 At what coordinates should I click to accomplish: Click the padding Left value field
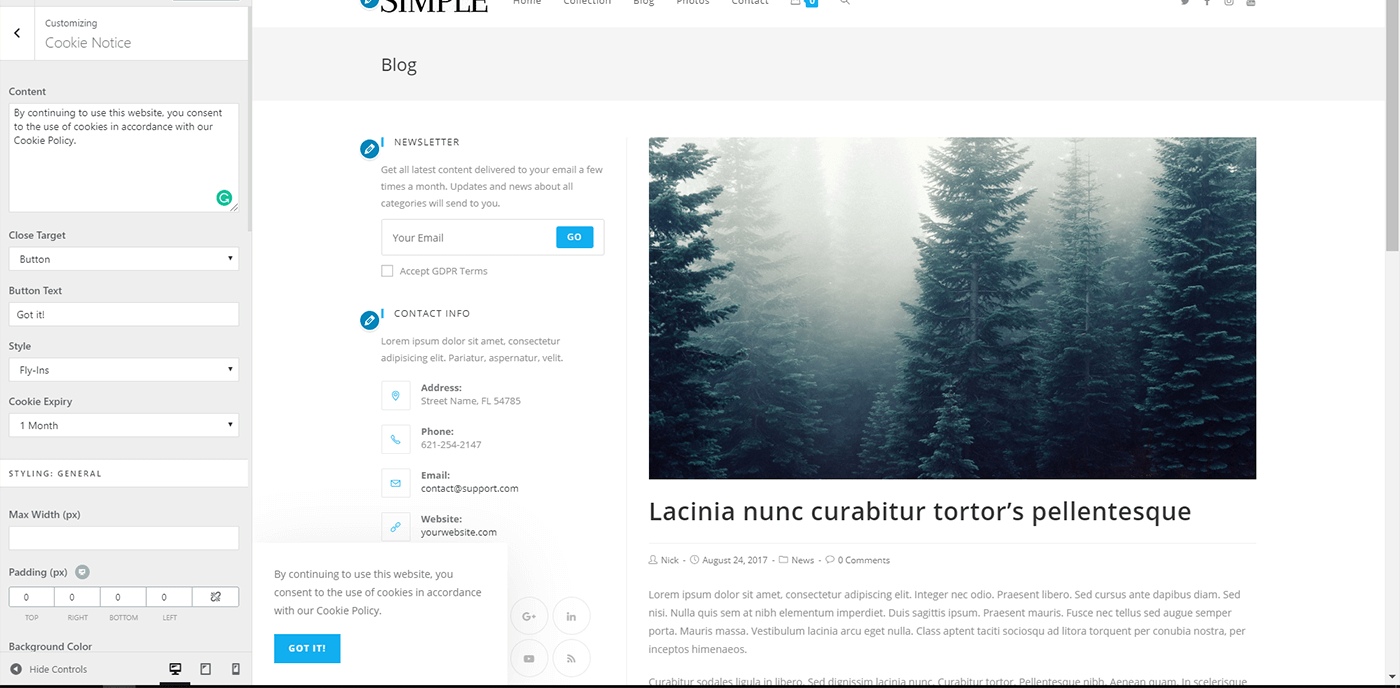point(170,597)
